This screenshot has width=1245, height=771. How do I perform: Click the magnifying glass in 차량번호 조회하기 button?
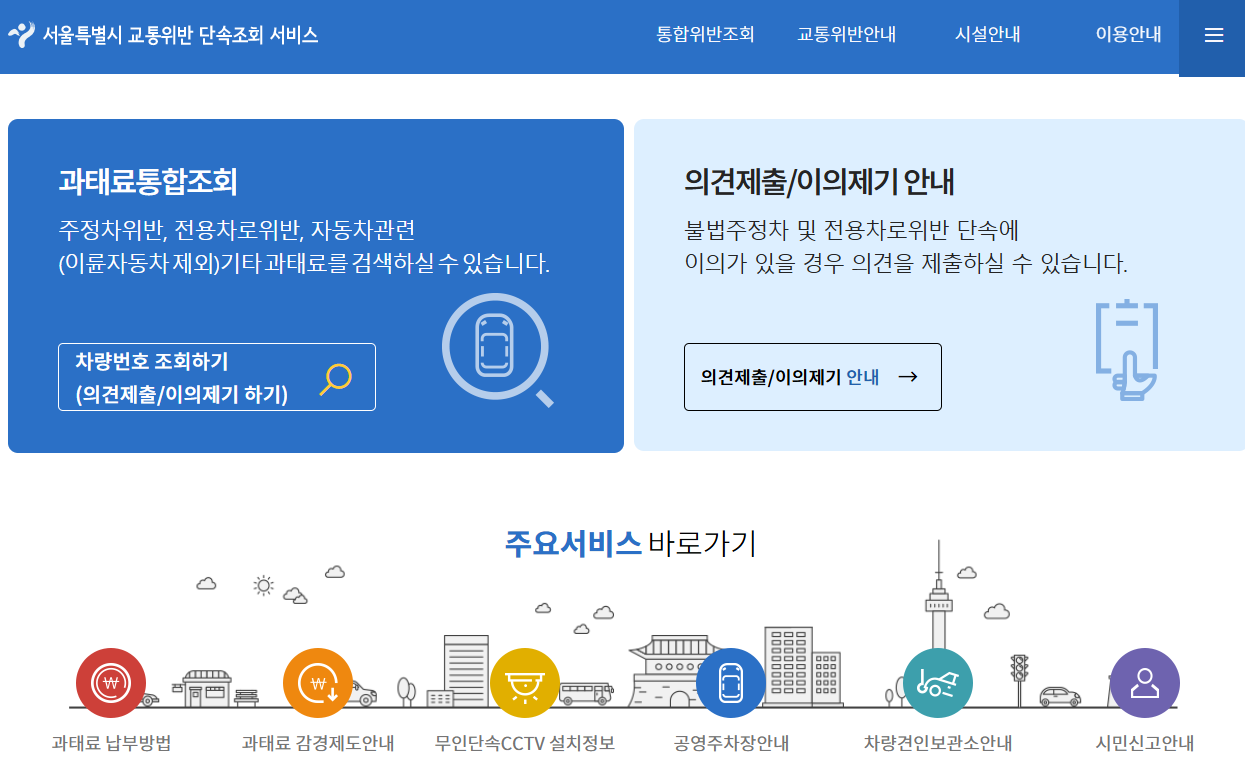tap(337, 377)
